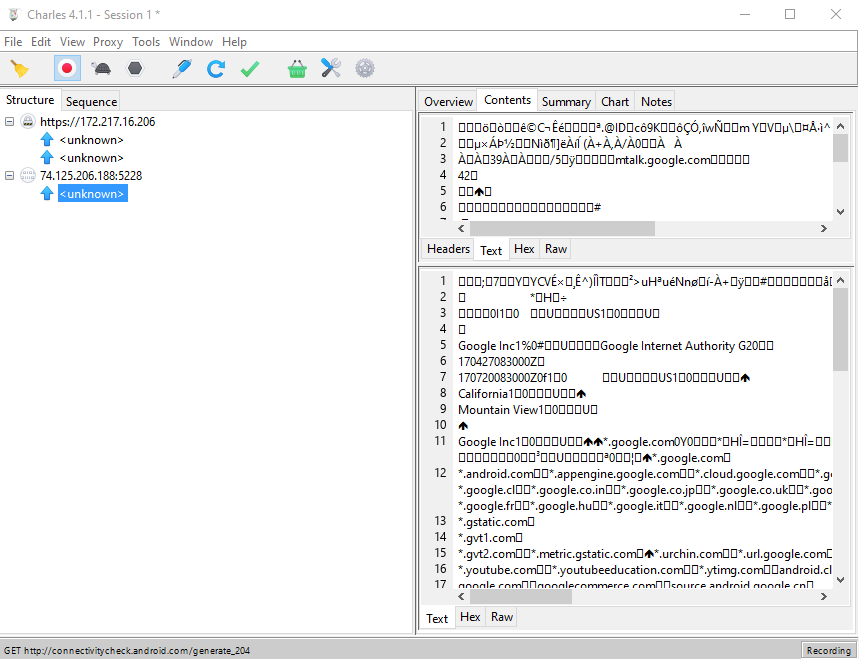Collapse the https://172.217.16.206 tree node
Screen dimensions: 859x659
(x=10, y=122)
